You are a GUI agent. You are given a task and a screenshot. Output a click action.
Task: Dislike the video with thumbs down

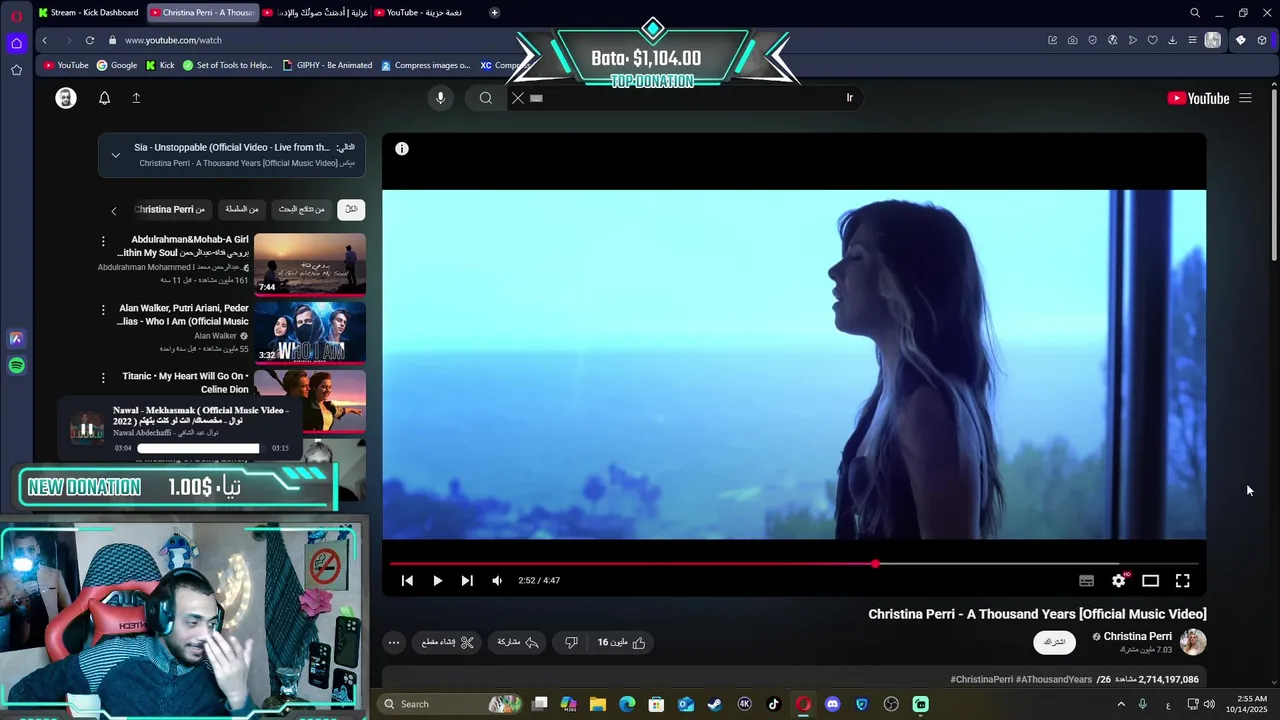[x=571, y=643]
